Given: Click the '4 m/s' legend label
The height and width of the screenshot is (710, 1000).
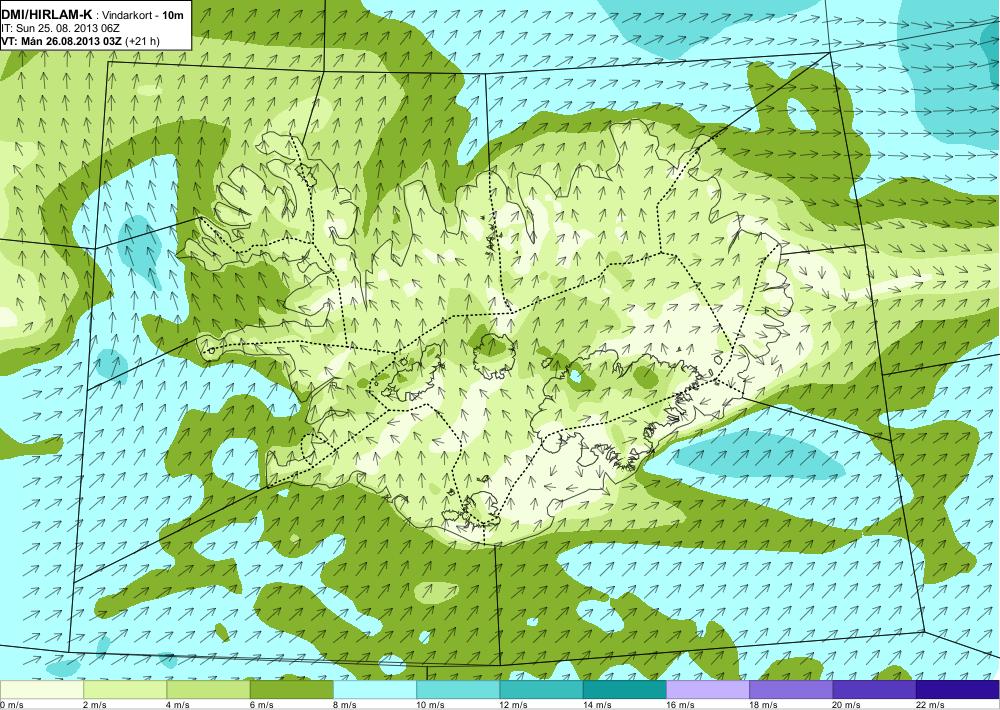Looking at the screenshot, I should pos(178,705).
